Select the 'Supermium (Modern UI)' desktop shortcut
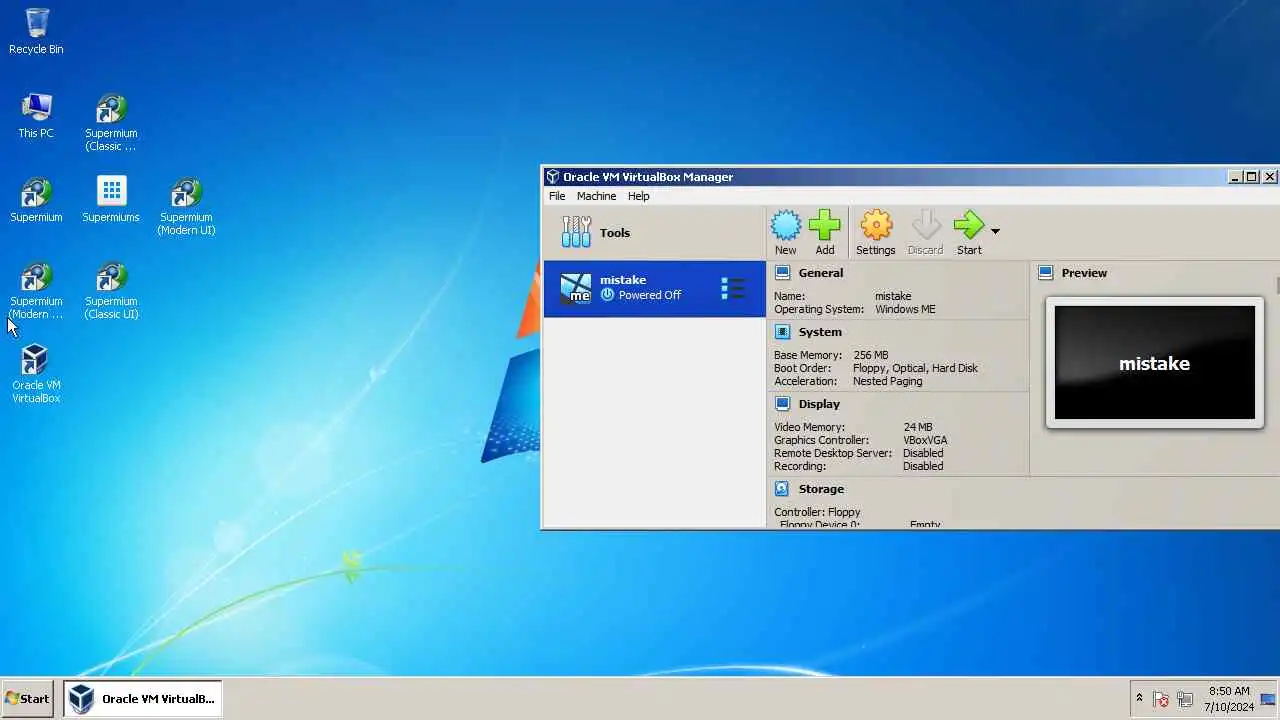This screenshot has height=720, width=1280. click(x=186, y=206)
